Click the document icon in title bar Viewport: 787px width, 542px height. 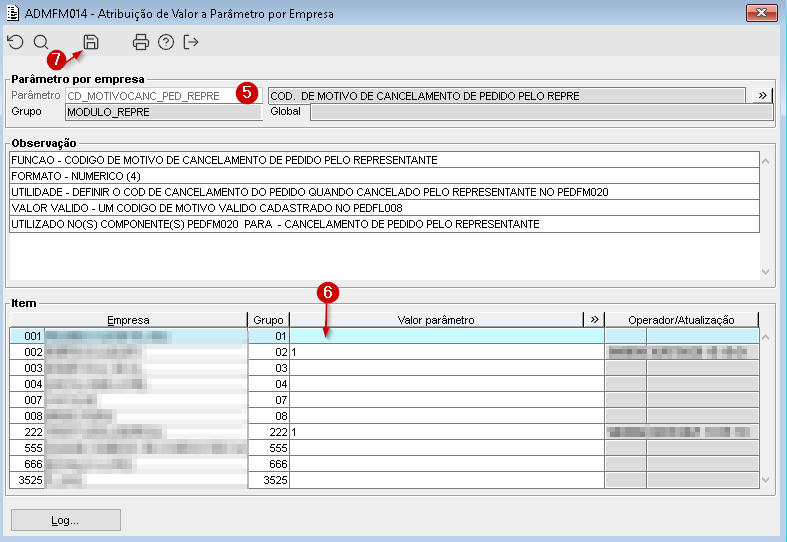point(13,13)
